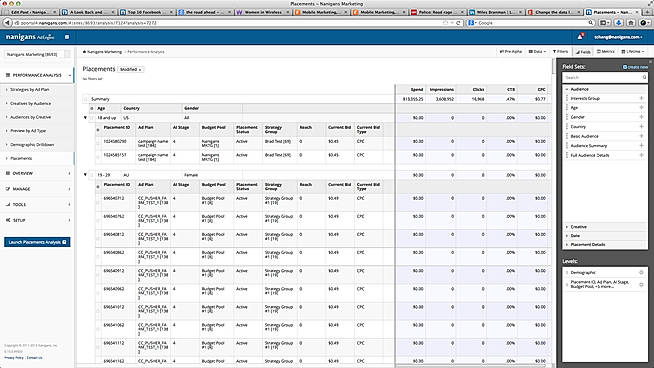Click the gear in the second Placement ID header

point(98,187)
